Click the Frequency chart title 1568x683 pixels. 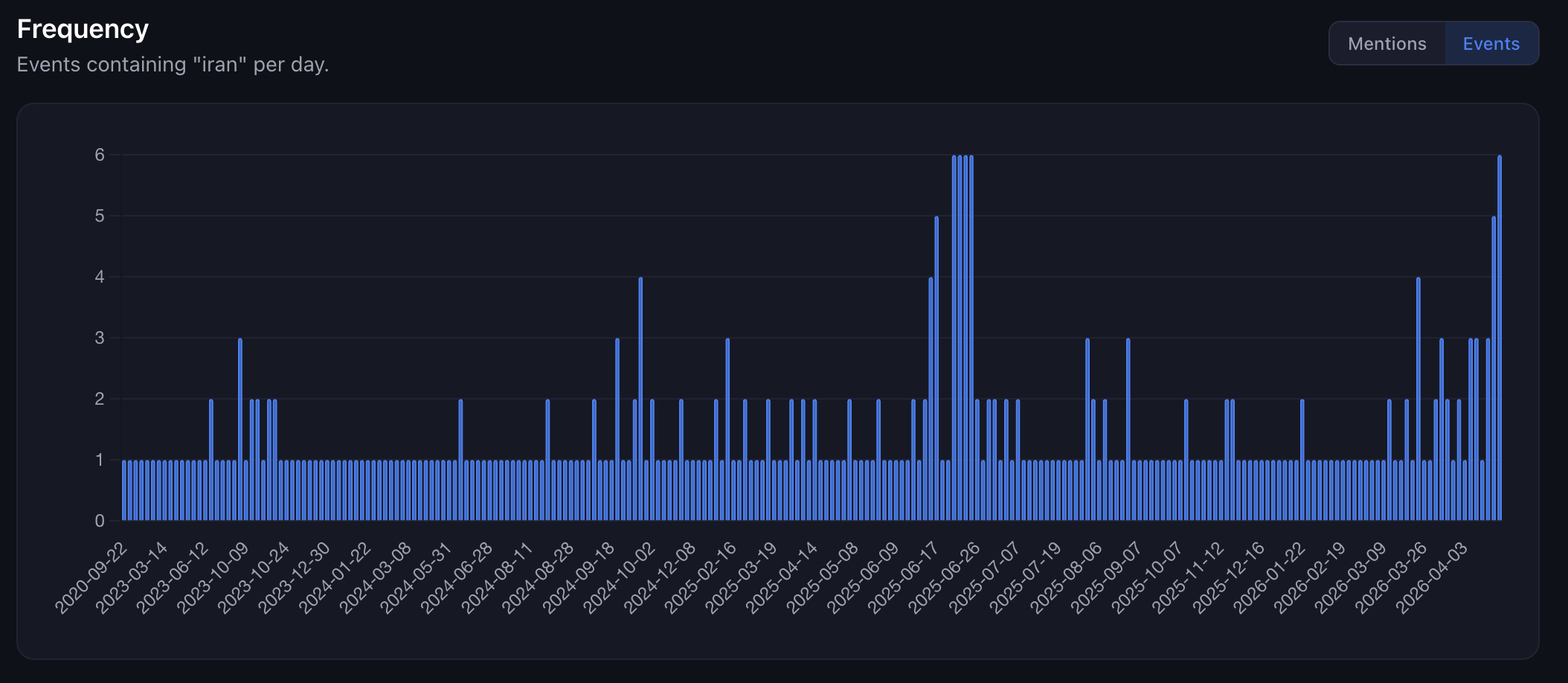click(83, 28)
